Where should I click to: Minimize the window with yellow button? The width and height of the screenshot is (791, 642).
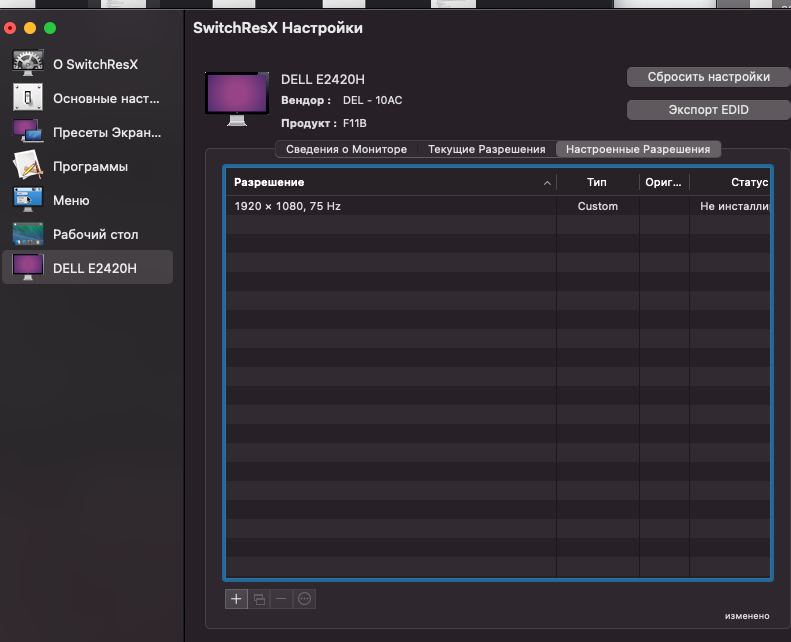coord(30,28)
